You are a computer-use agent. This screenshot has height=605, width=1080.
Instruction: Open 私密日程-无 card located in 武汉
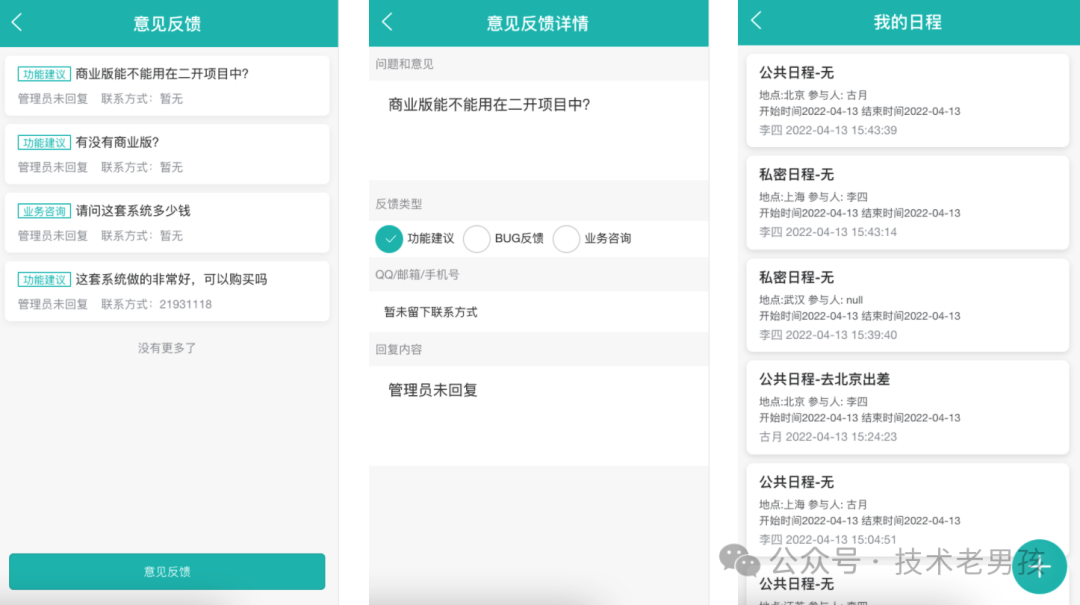[x=907, y=305]
